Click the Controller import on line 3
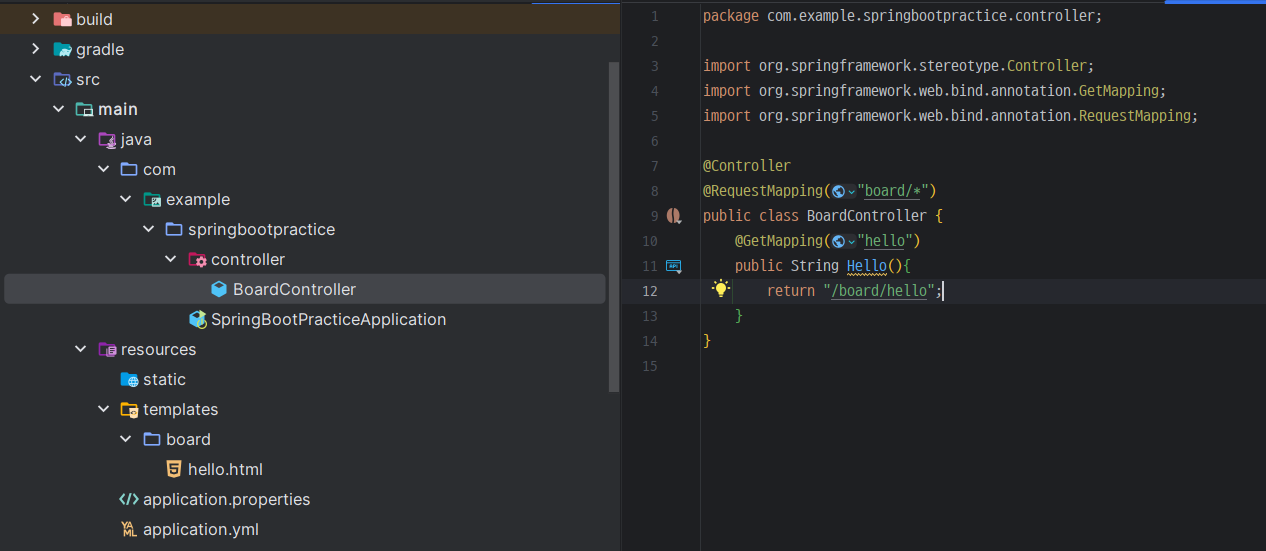The image size is (1266, 551). [1046, 66]
